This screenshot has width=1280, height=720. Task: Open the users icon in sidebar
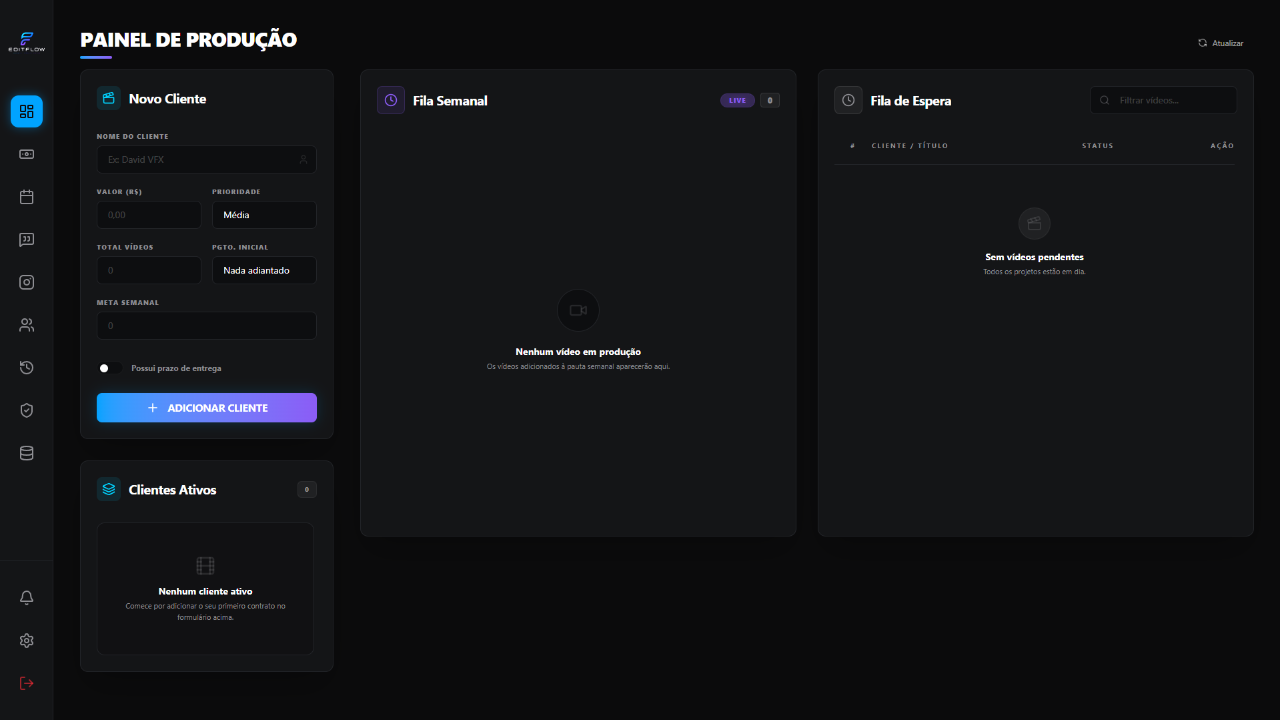click(x=27, y=325)
